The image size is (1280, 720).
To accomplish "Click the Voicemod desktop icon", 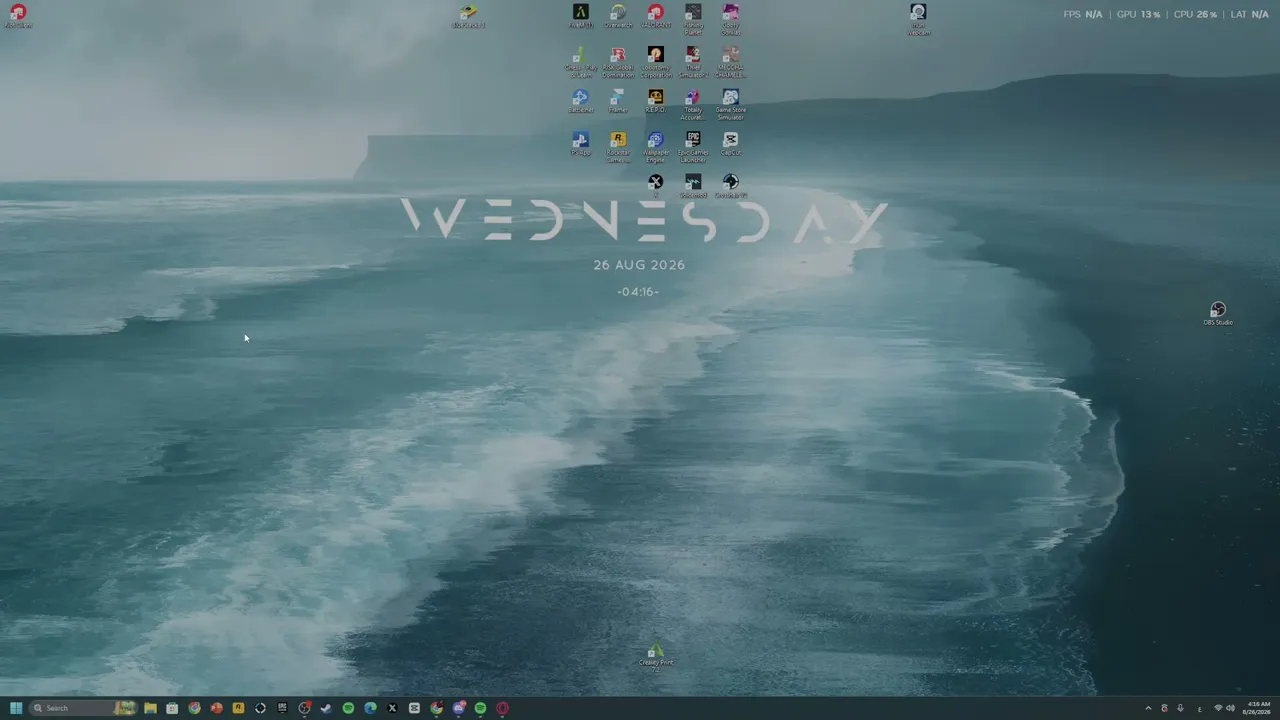I will [693, 186].
